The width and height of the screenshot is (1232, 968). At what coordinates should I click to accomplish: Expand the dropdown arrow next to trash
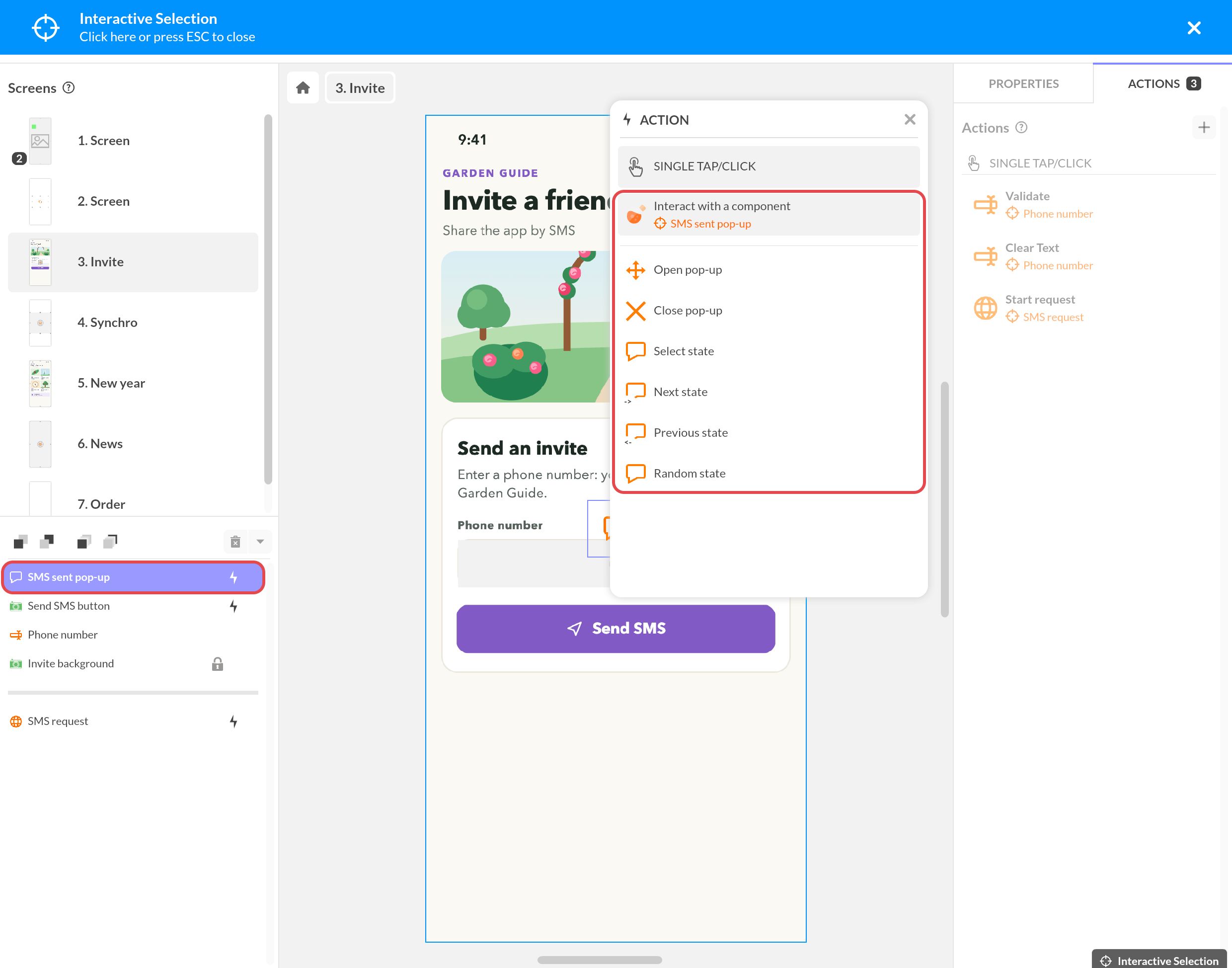tap(261, 542)
